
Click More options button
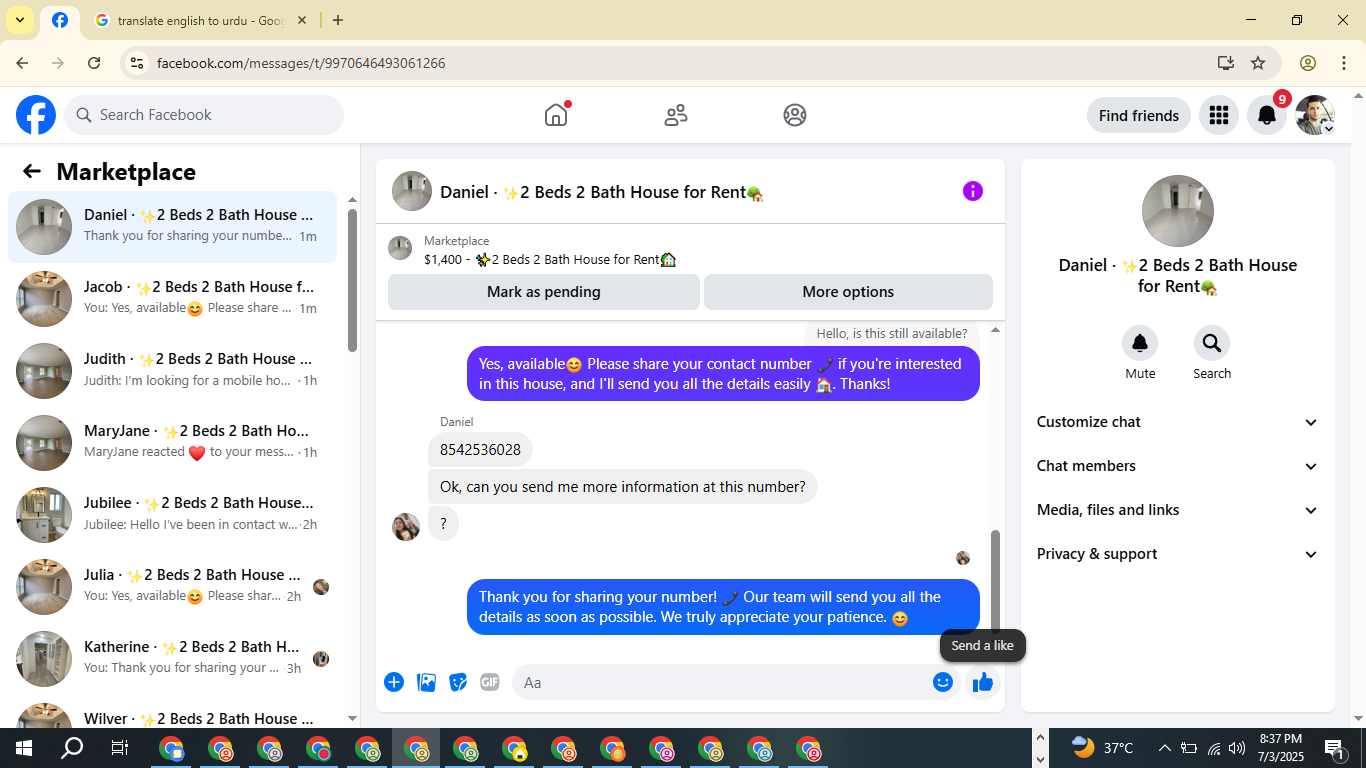coord(848,292)
